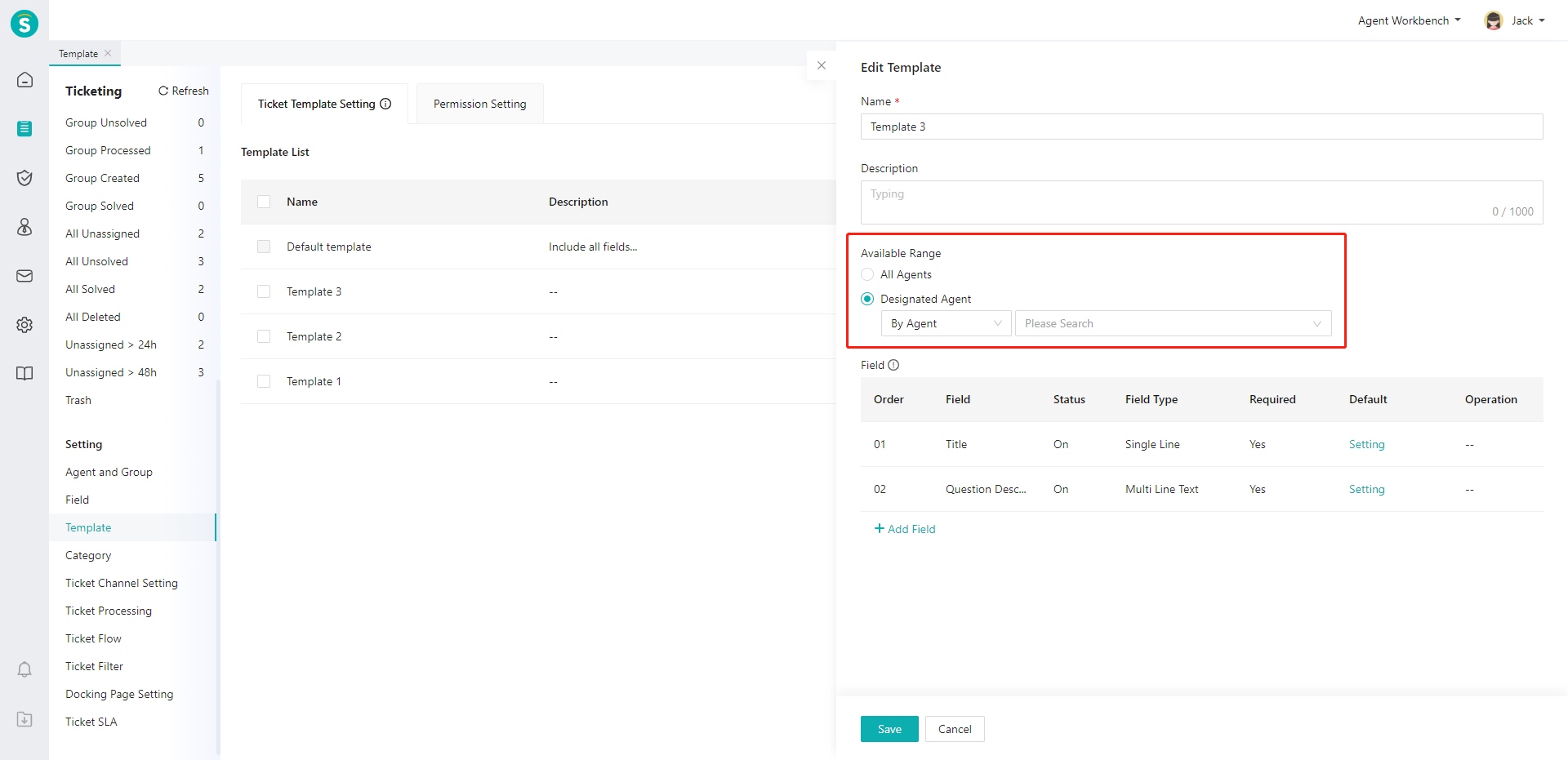Viewport: 1568px width, 760px height.
Task: Click the Template 2 name cell
Action: pos(314,336)
